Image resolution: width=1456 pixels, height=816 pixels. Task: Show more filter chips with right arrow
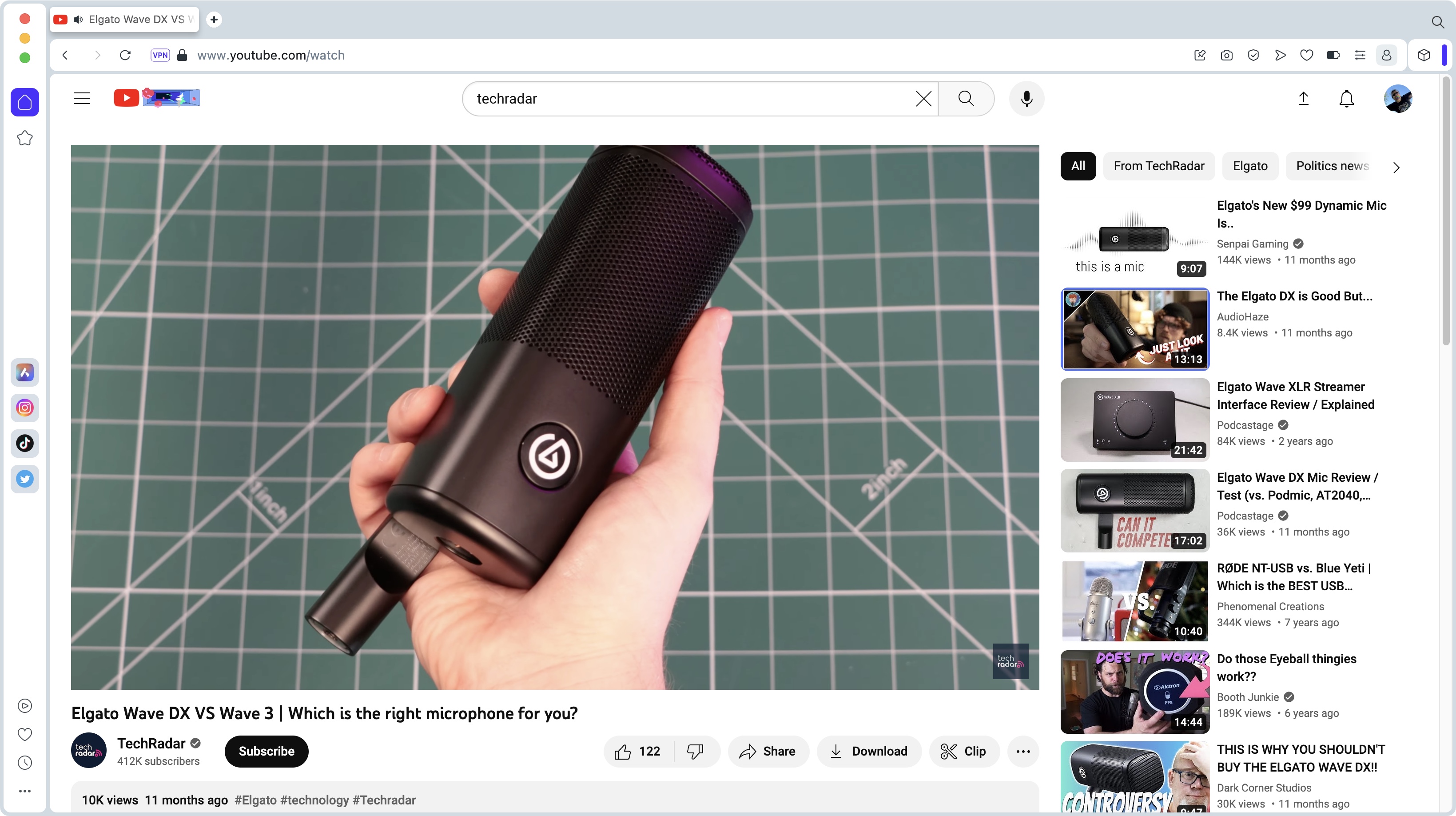pyautogui.click(x=1396, y=168)
